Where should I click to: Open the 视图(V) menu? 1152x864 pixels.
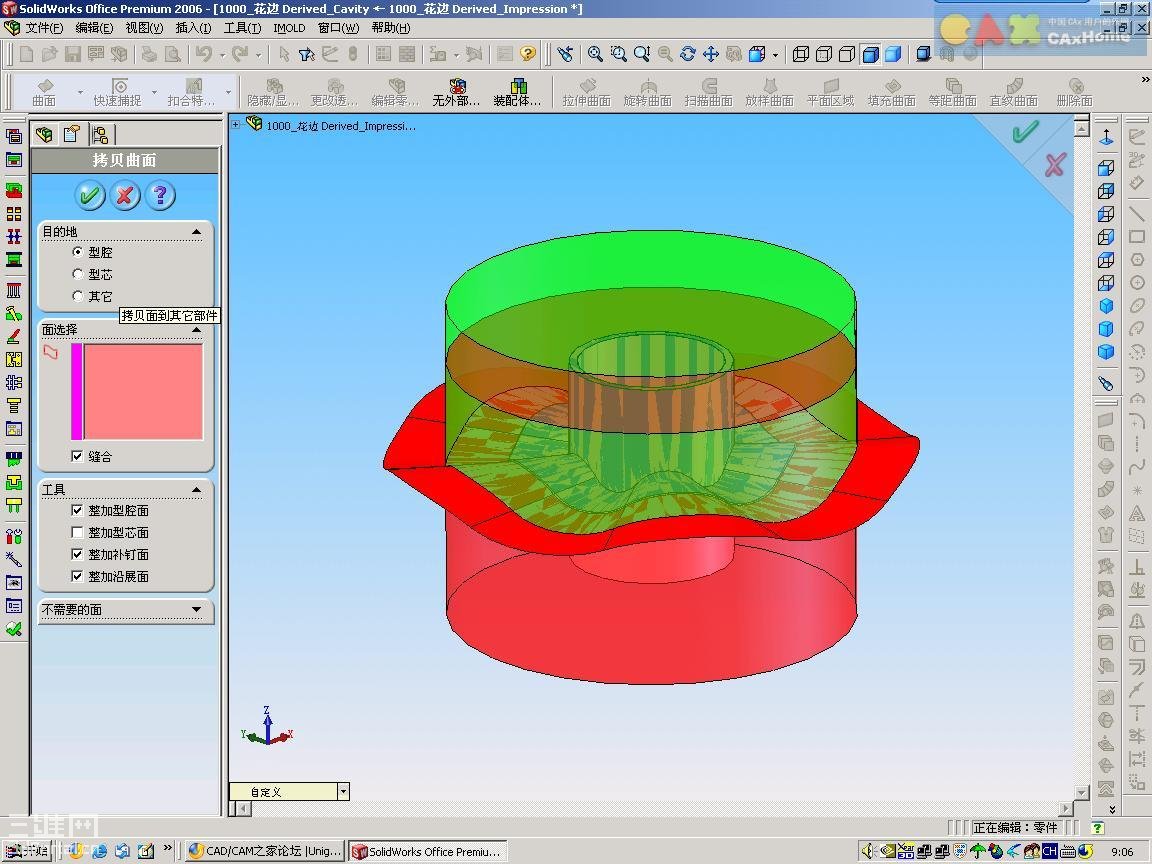[144, 28]
